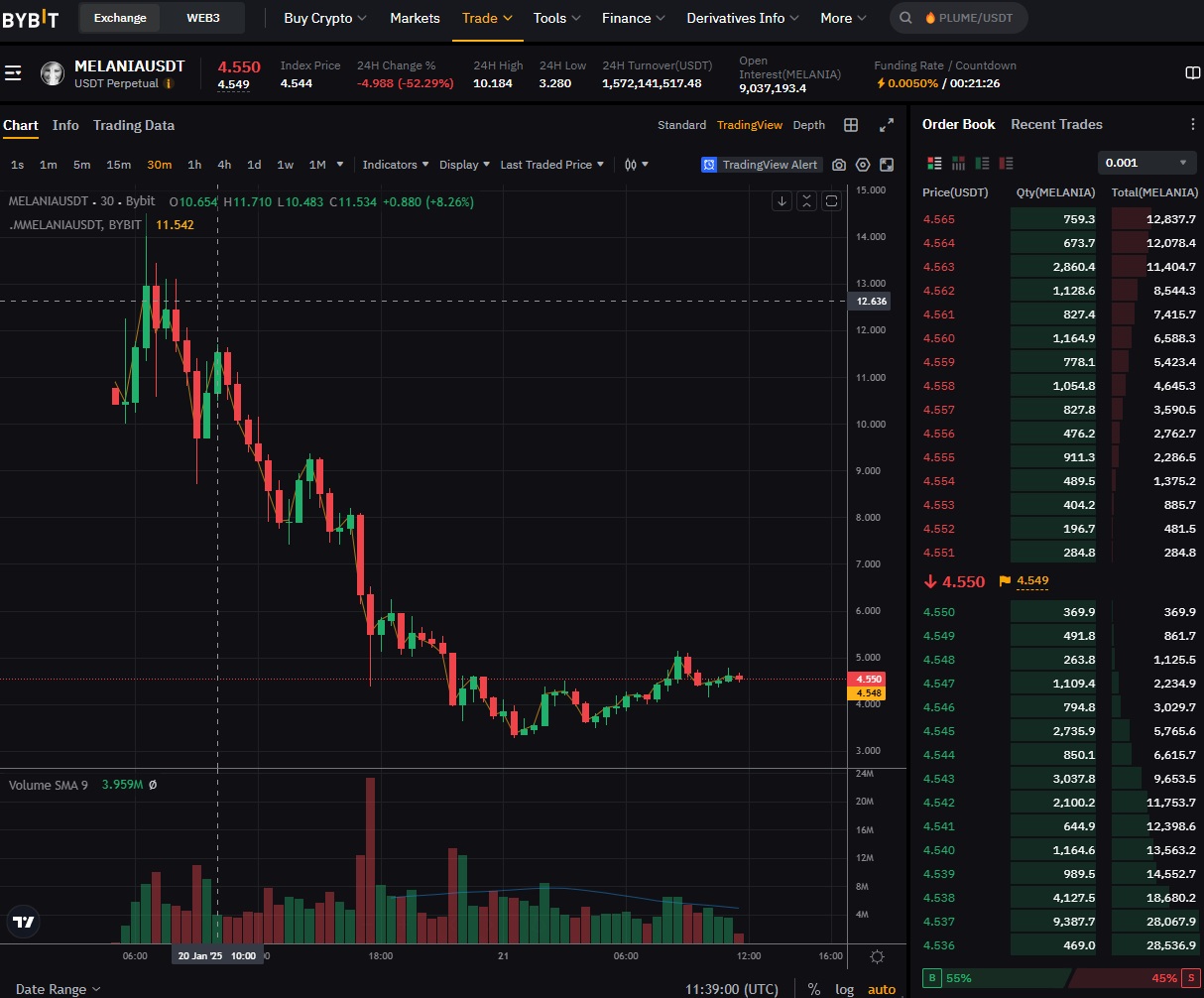The height and width of the screenshot is (998, 1204).
Task: Select the 1h timeframe
Action: 194,165
